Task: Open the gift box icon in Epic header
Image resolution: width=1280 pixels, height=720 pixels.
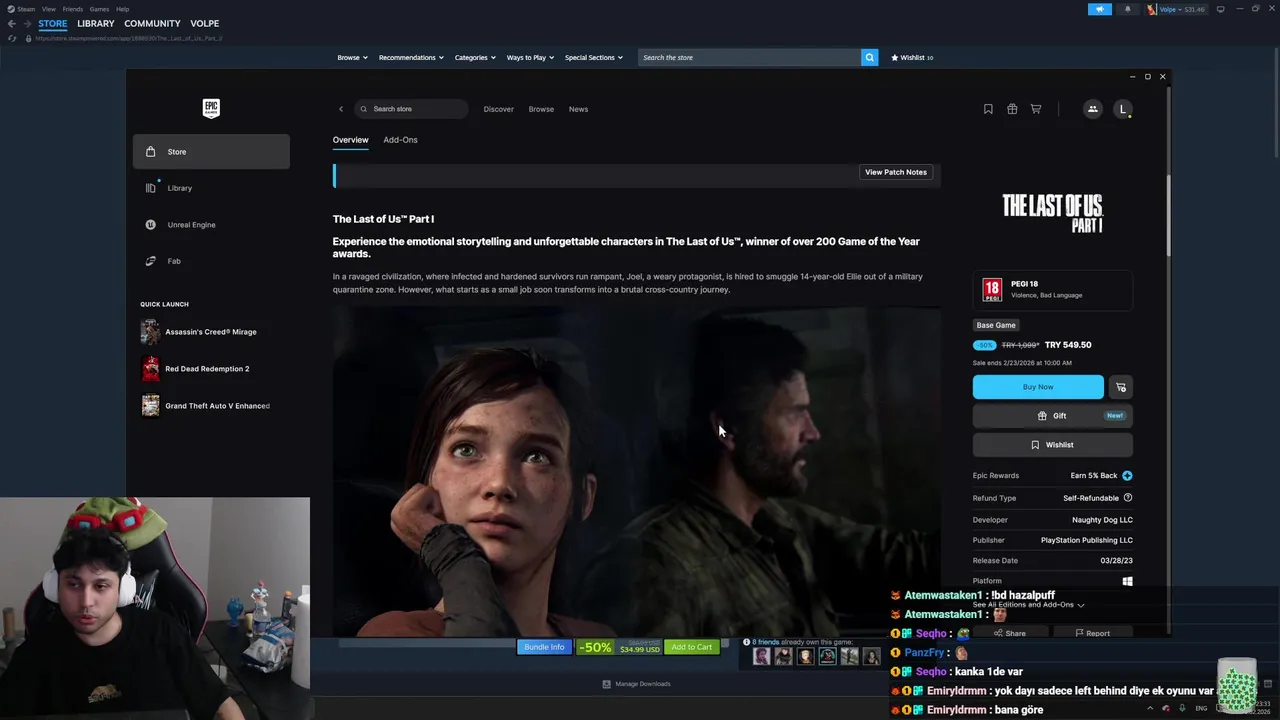Action: pyautogui.click(x=1012, y=109)
